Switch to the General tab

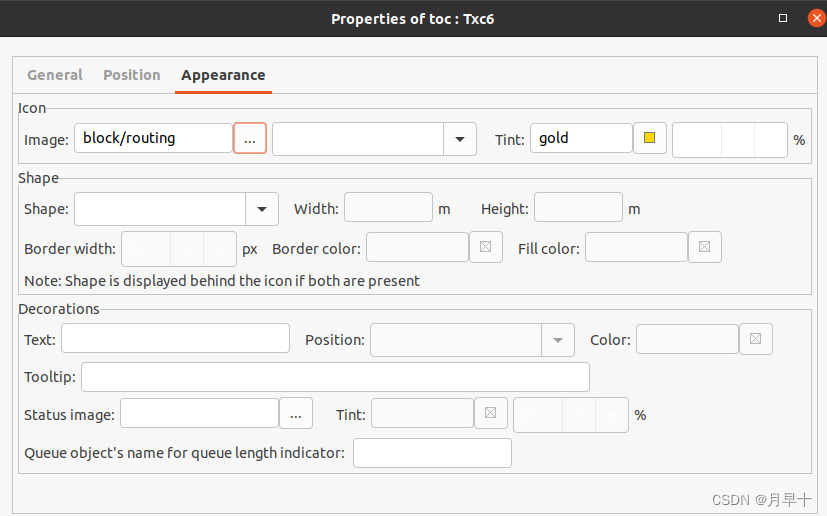(55, 75)
